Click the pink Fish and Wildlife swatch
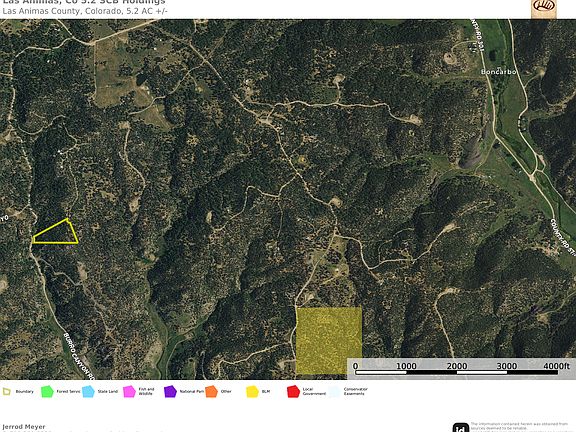Viewport: 576px width, 432px height. pos(129,392)
